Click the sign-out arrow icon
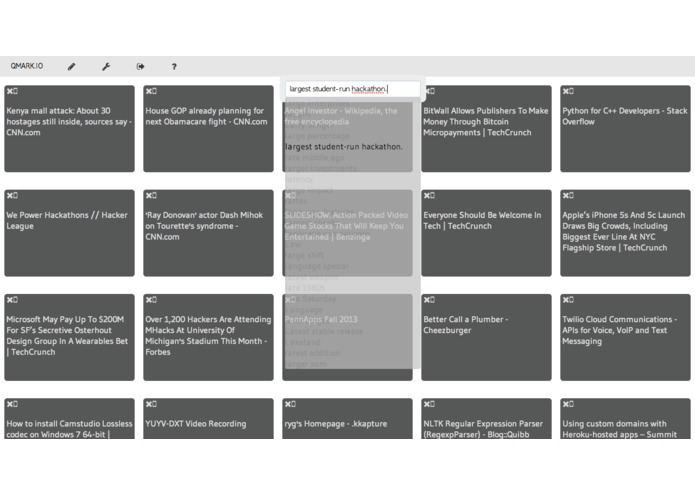The height and width of the screenshot is (494, 695). coord(140,66)
